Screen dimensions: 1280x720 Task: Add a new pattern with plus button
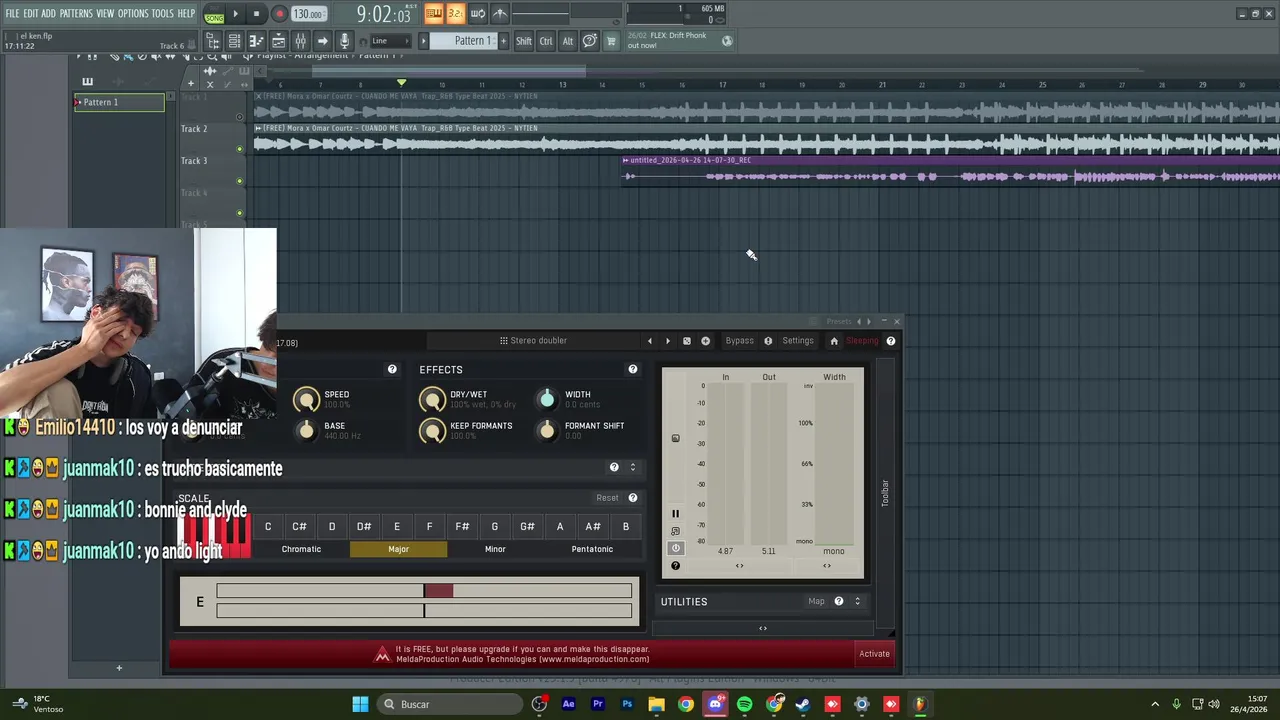pyautogui.click(x=503, y=41)
